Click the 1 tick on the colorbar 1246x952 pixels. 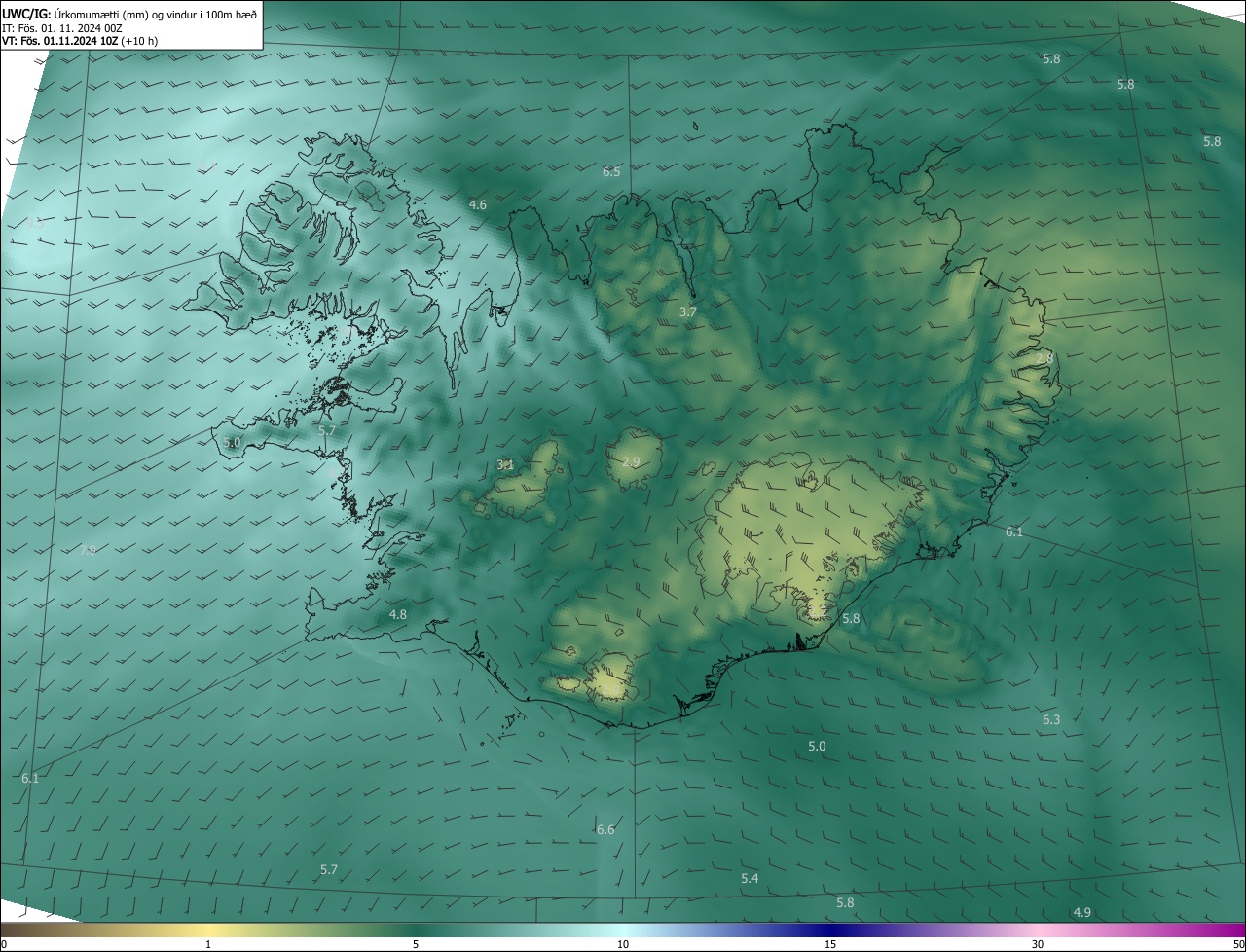tap(208, 944)
